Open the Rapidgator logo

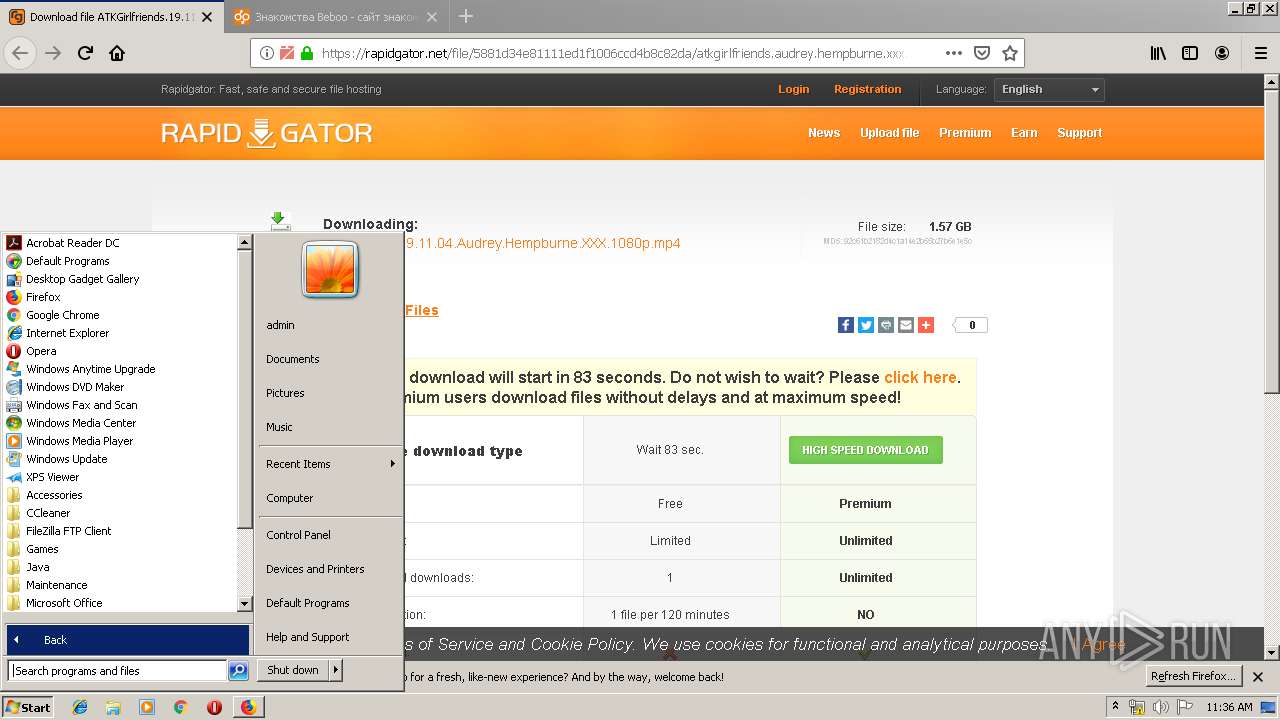coord(266,133)
